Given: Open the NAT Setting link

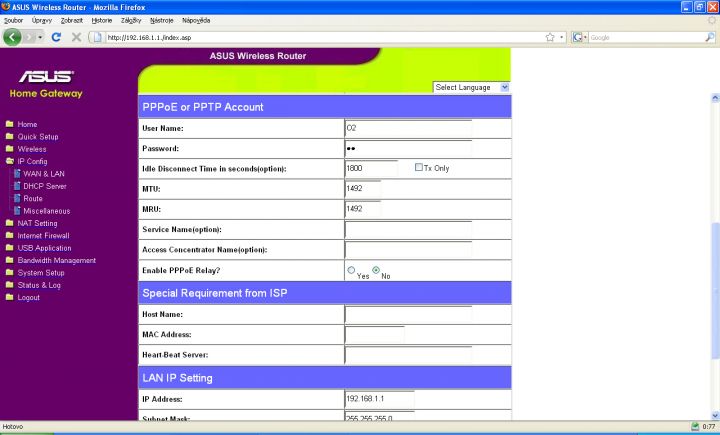Looking at the screenshot, I should [x=37, y=224].
